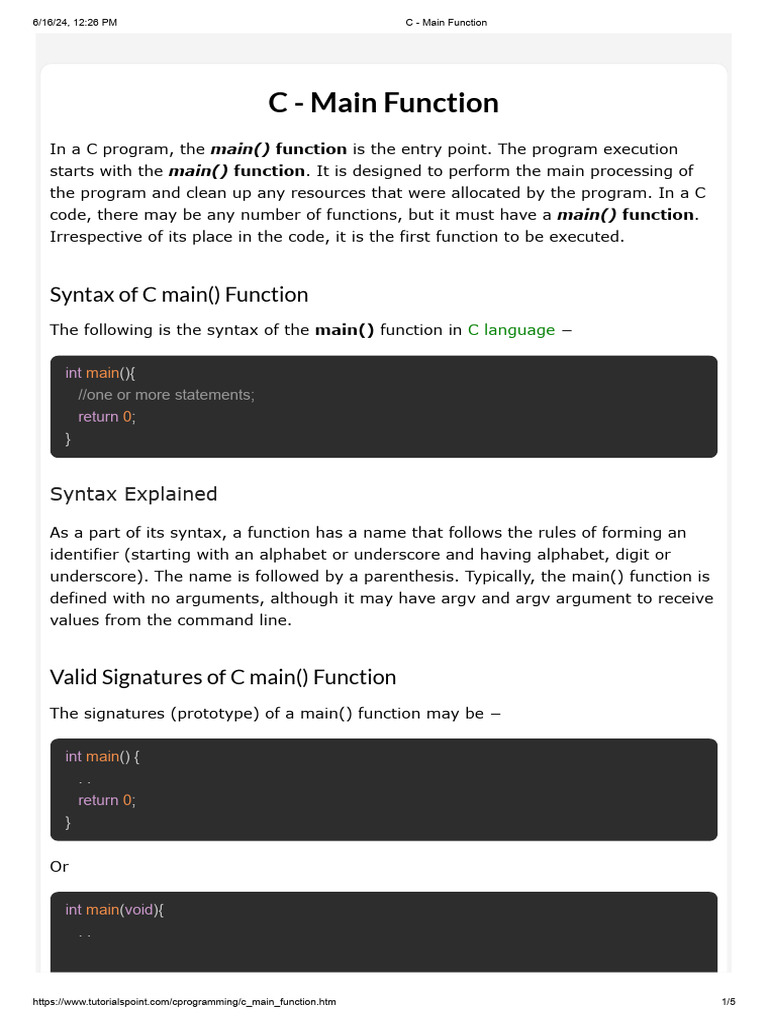Viewport: 768px width, 1024px height.
Task: Select the "Syntax Explained" heading
Action: (x=133, y=494)
